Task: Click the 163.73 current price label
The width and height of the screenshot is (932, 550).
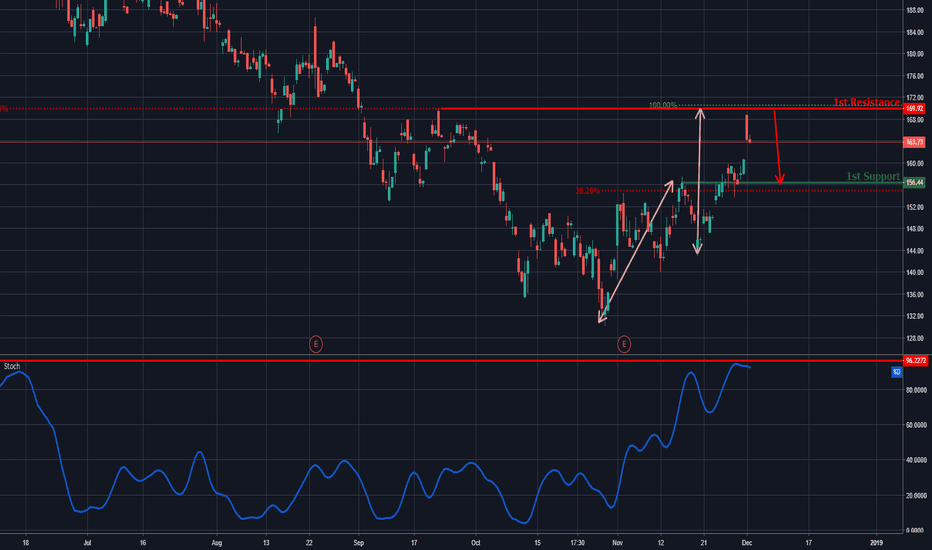Action: [914, 142]
